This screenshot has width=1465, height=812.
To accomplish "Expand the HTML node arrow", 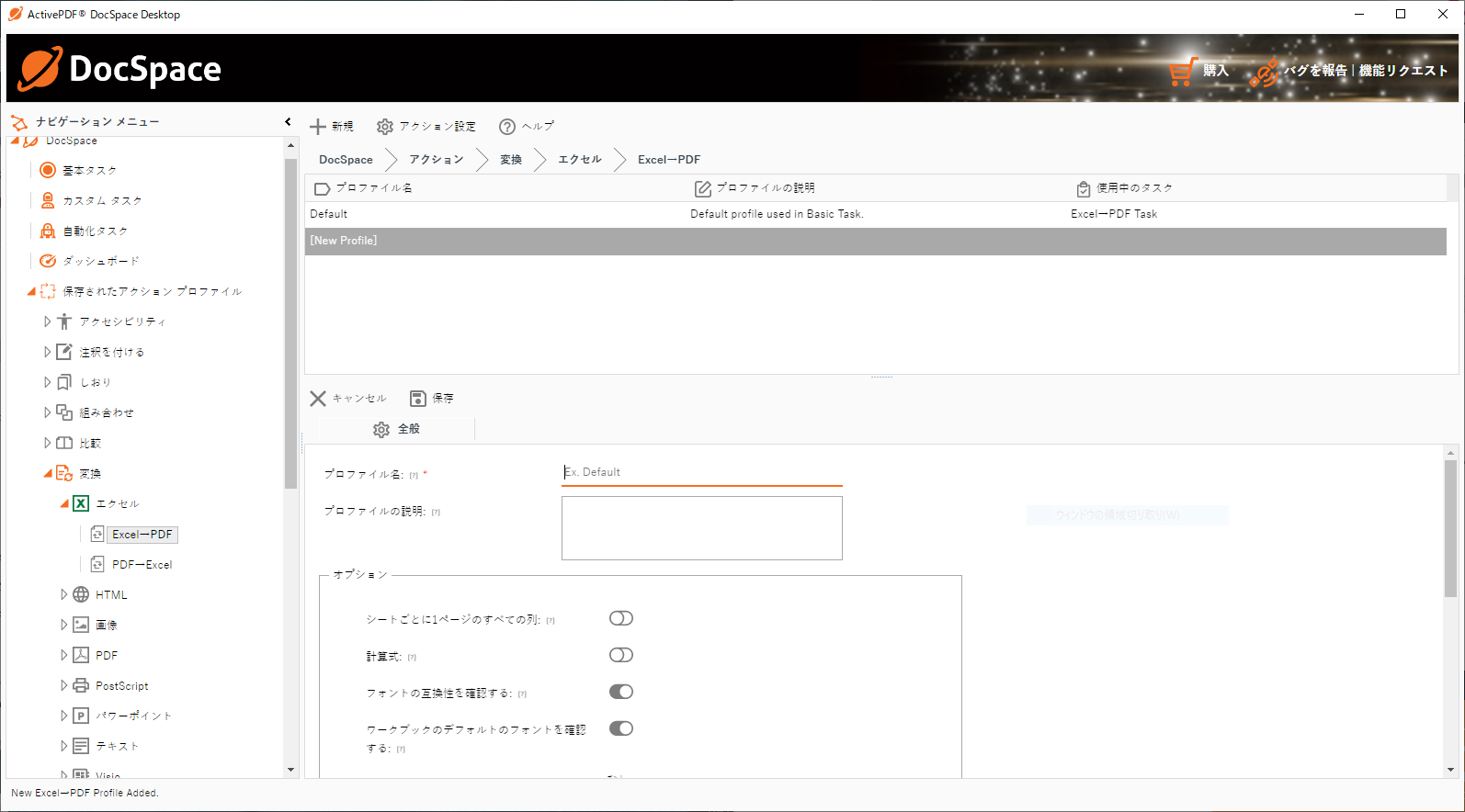I will click(x=64, y=594).
